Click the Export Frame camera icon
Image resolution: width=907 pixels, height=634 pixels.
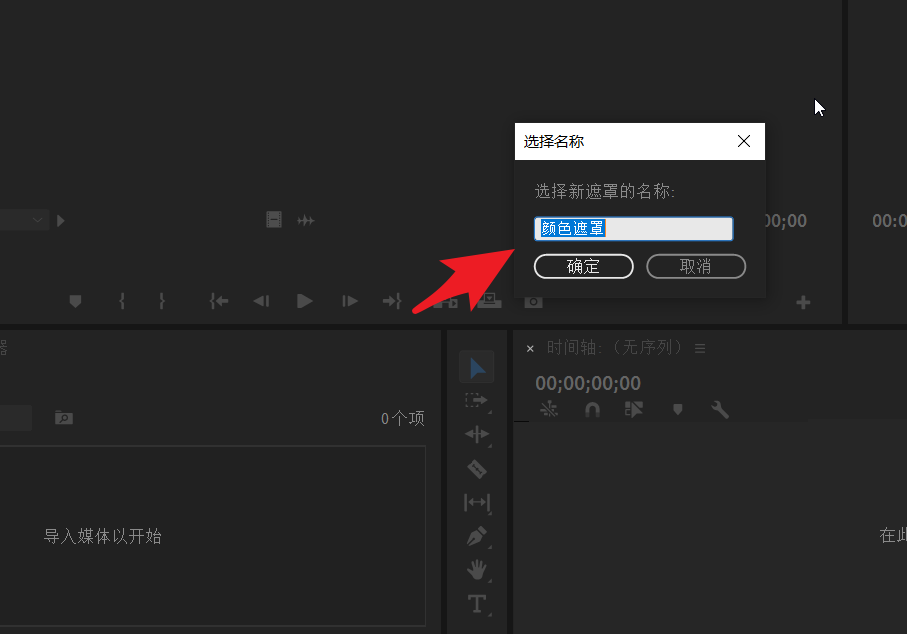[x=533, y=300]
